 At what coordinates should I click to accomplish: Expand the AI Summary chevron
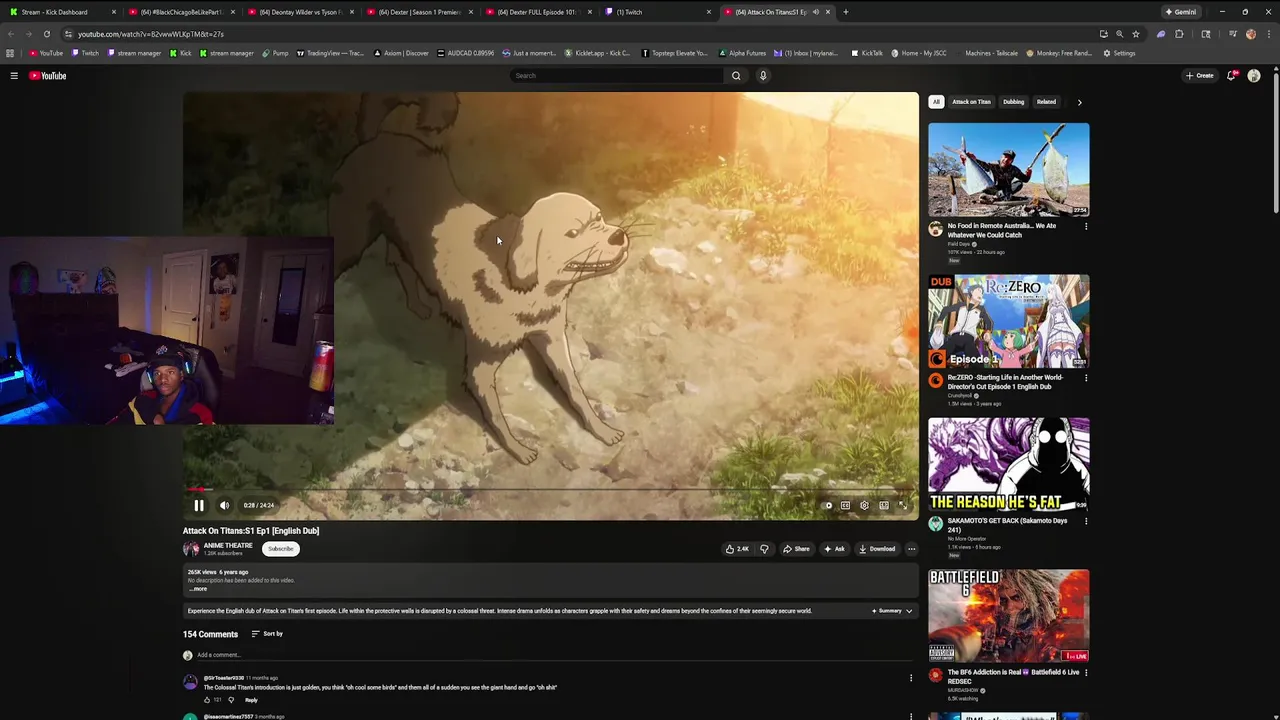908,611
